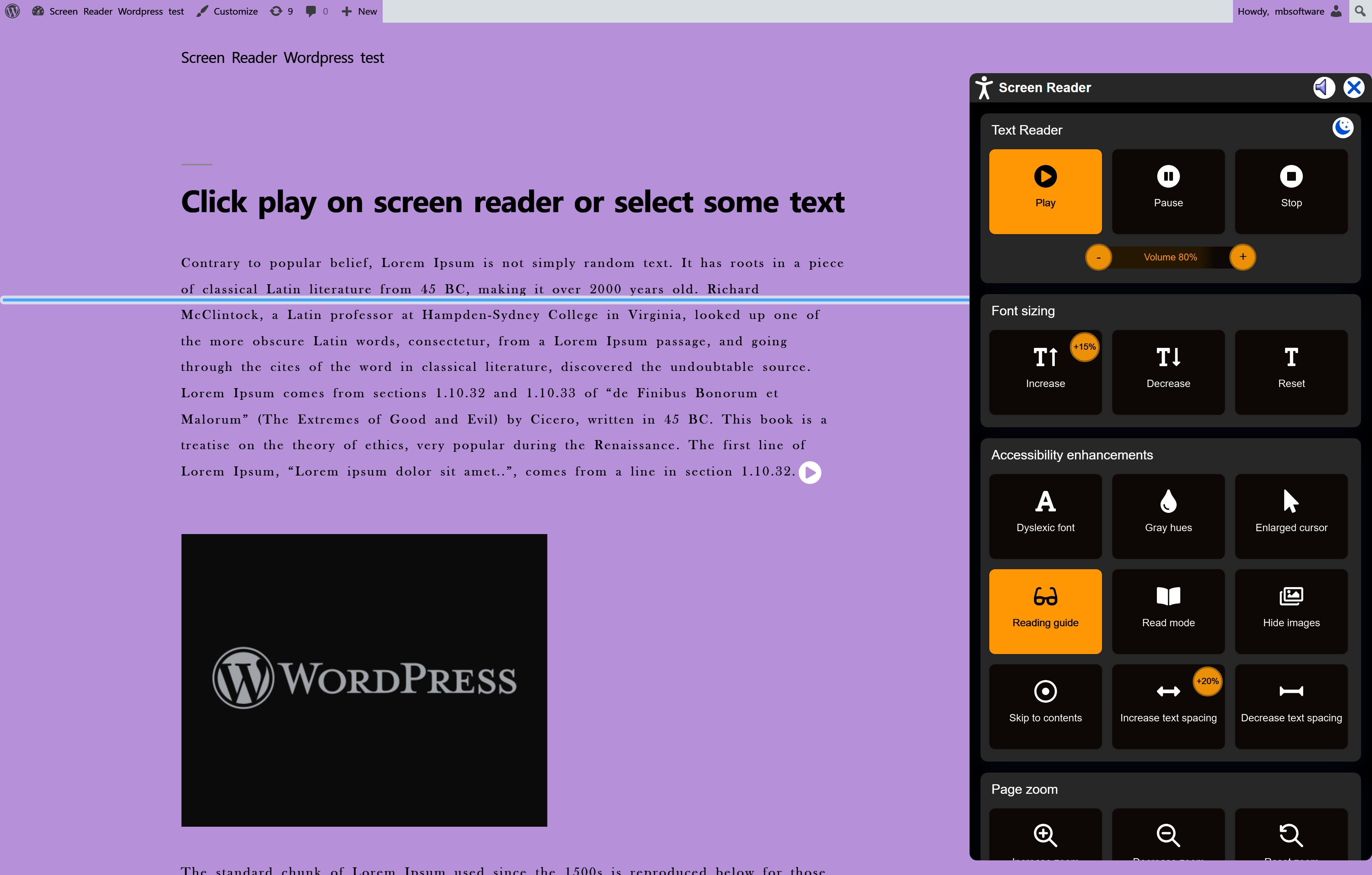Mute the speaker icon in Screen Reader header
Viewport: 1372px width, 875px height.
point(1324,88)
